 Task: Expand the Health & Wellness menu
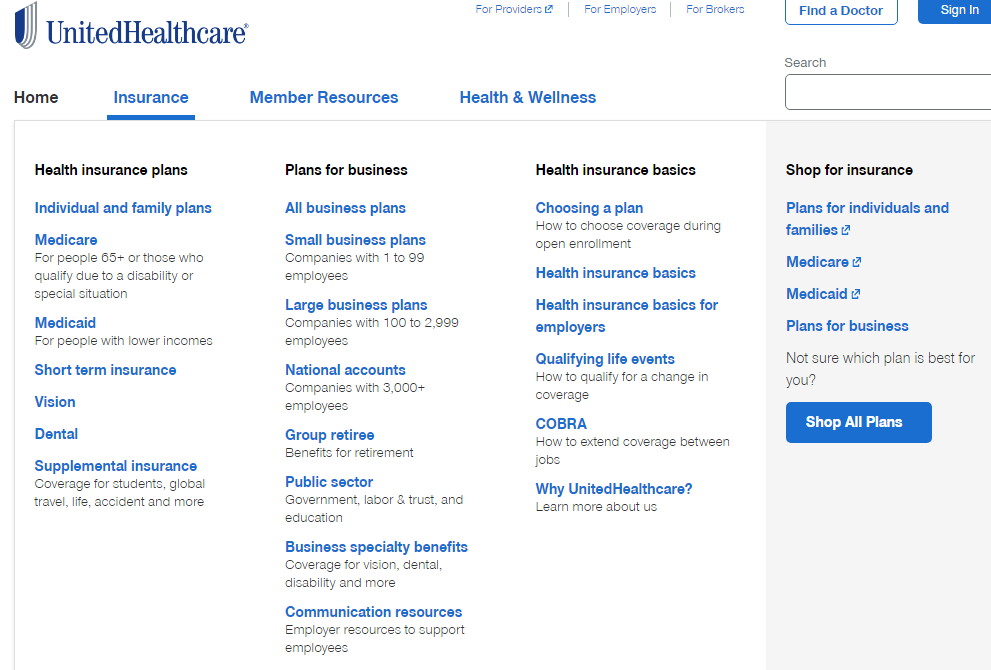point(527,97)
